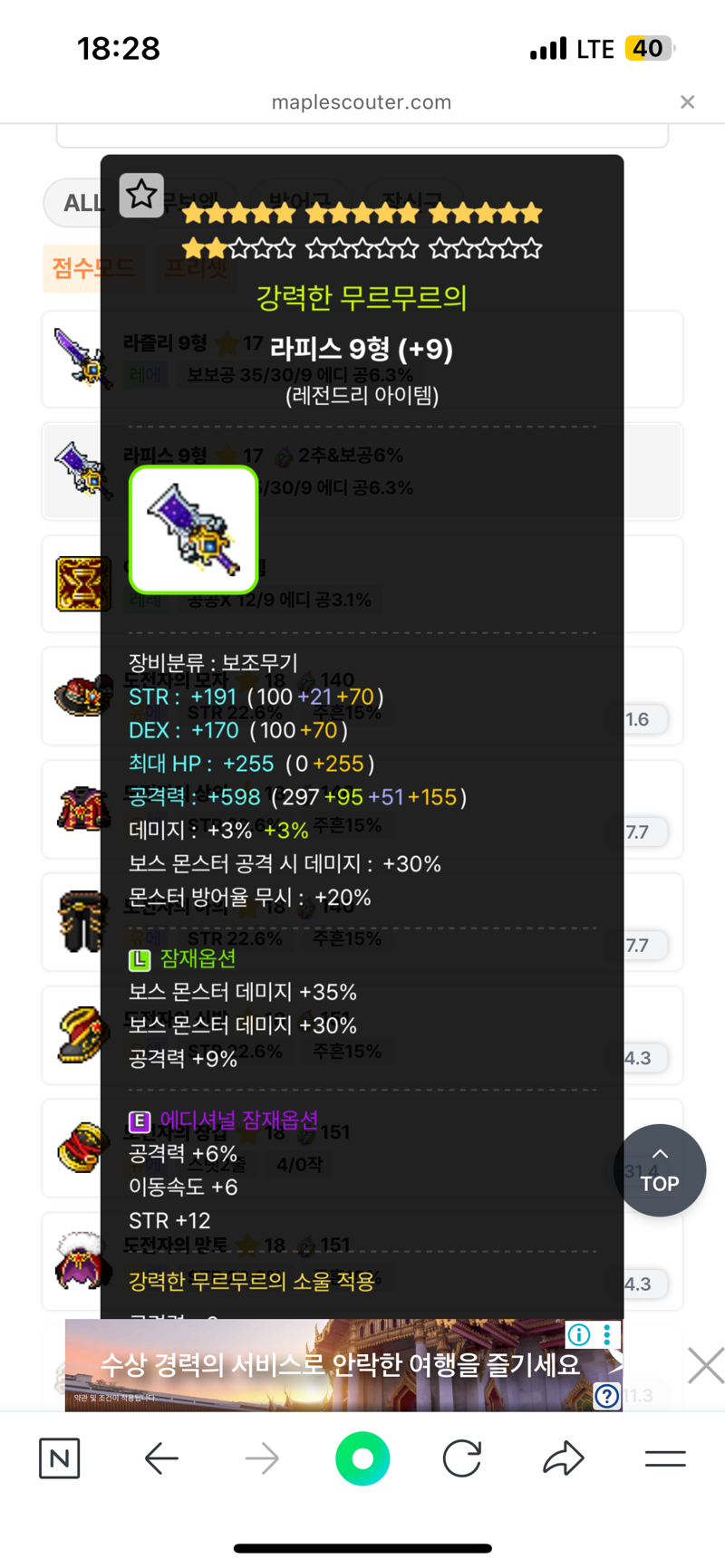
Task: Go back with the left arrow
Action: 161,1458
